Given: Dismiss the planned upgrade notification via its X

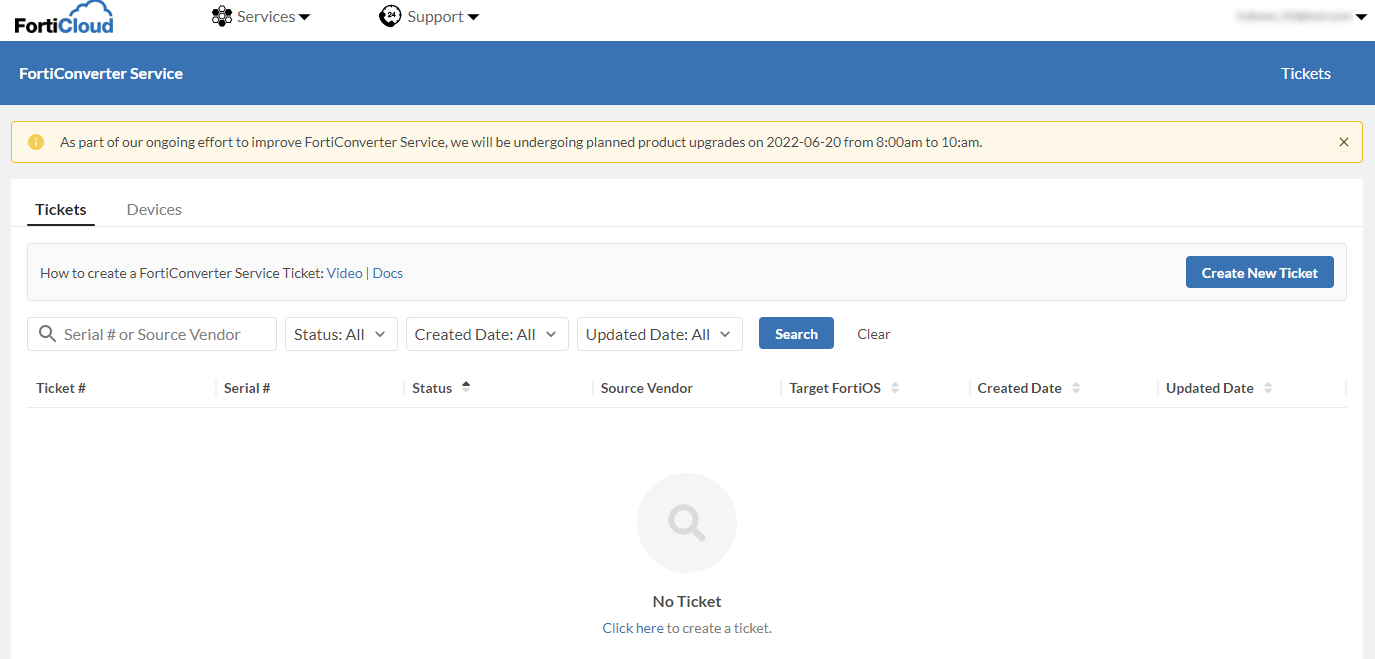Looking at the screenshot, I should coord(1343,141).
